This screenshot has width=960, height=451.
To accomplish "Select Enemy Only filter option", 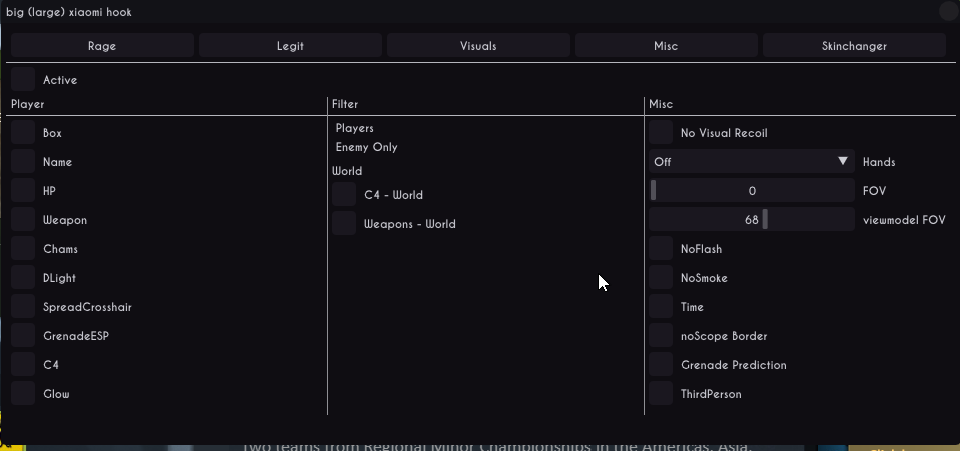I will [x=366, y=147].
